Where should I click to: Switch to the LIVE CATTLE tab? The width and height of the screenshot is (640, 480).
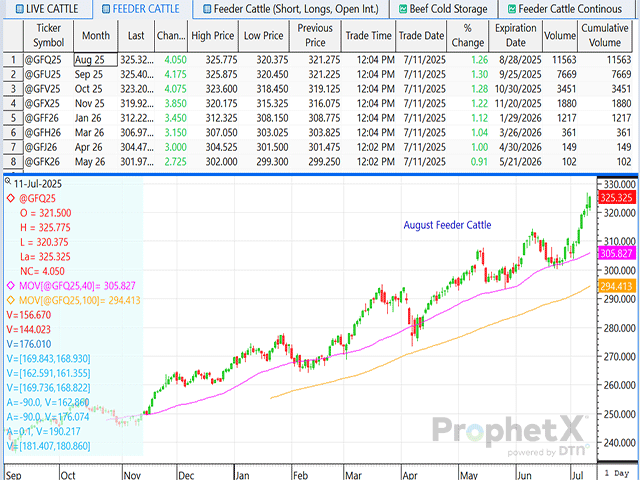[x=47, y=9]
